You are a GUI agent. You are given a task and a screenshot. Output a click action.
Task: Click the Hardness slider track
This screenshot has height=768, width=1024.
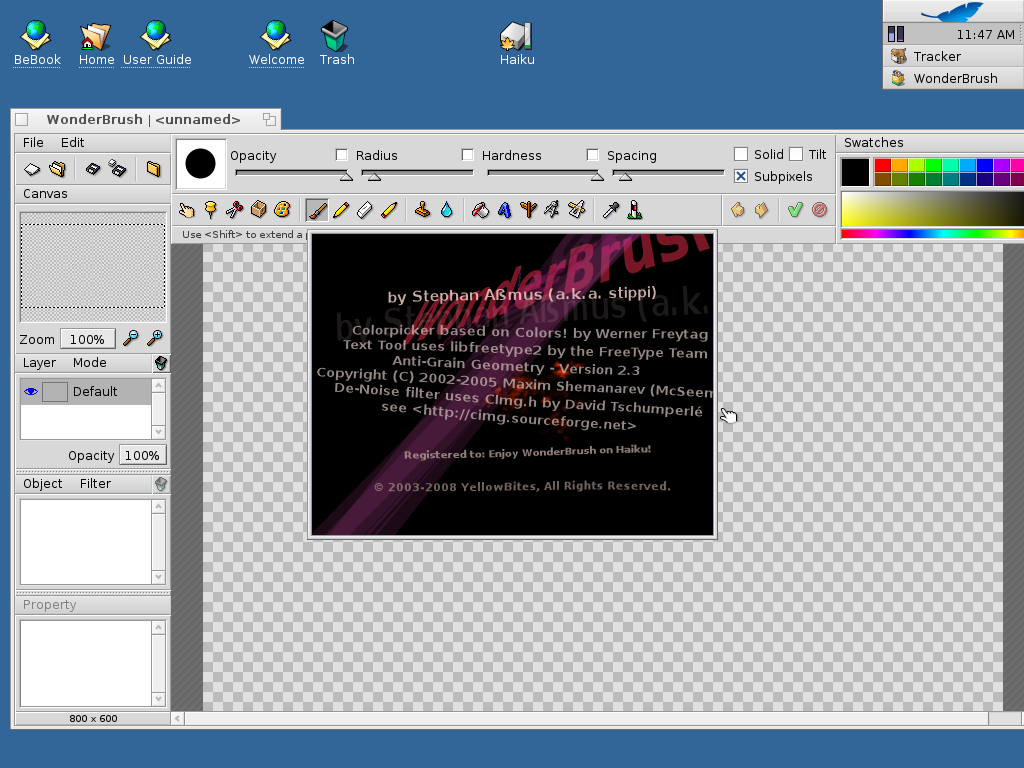click(x=543, y=172)
